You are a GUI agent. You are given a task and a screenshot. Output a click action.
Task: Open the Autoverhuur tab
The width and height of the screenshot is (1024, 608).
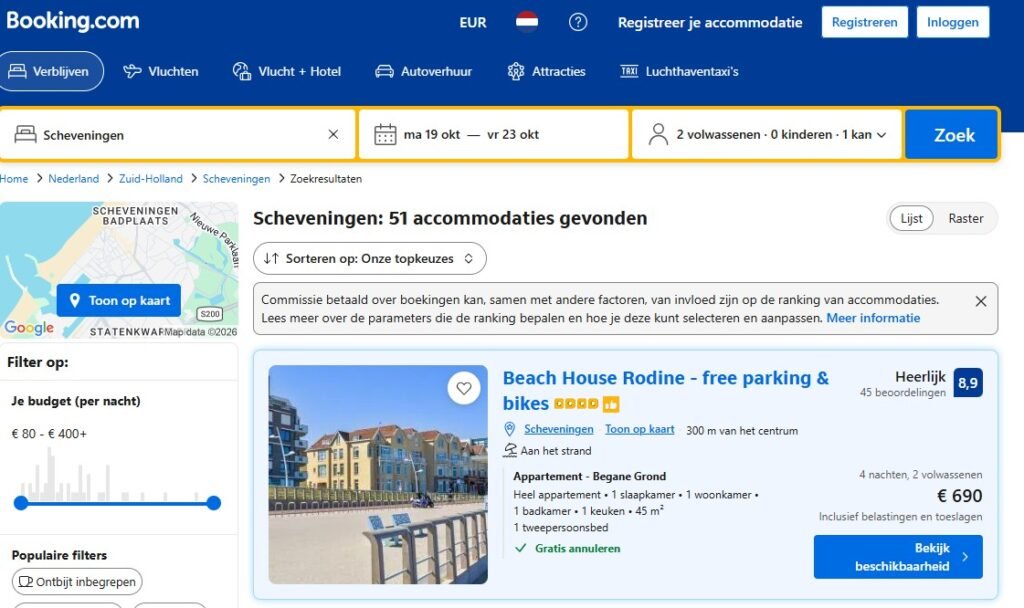pyautogui.click(x=423, y=71)
